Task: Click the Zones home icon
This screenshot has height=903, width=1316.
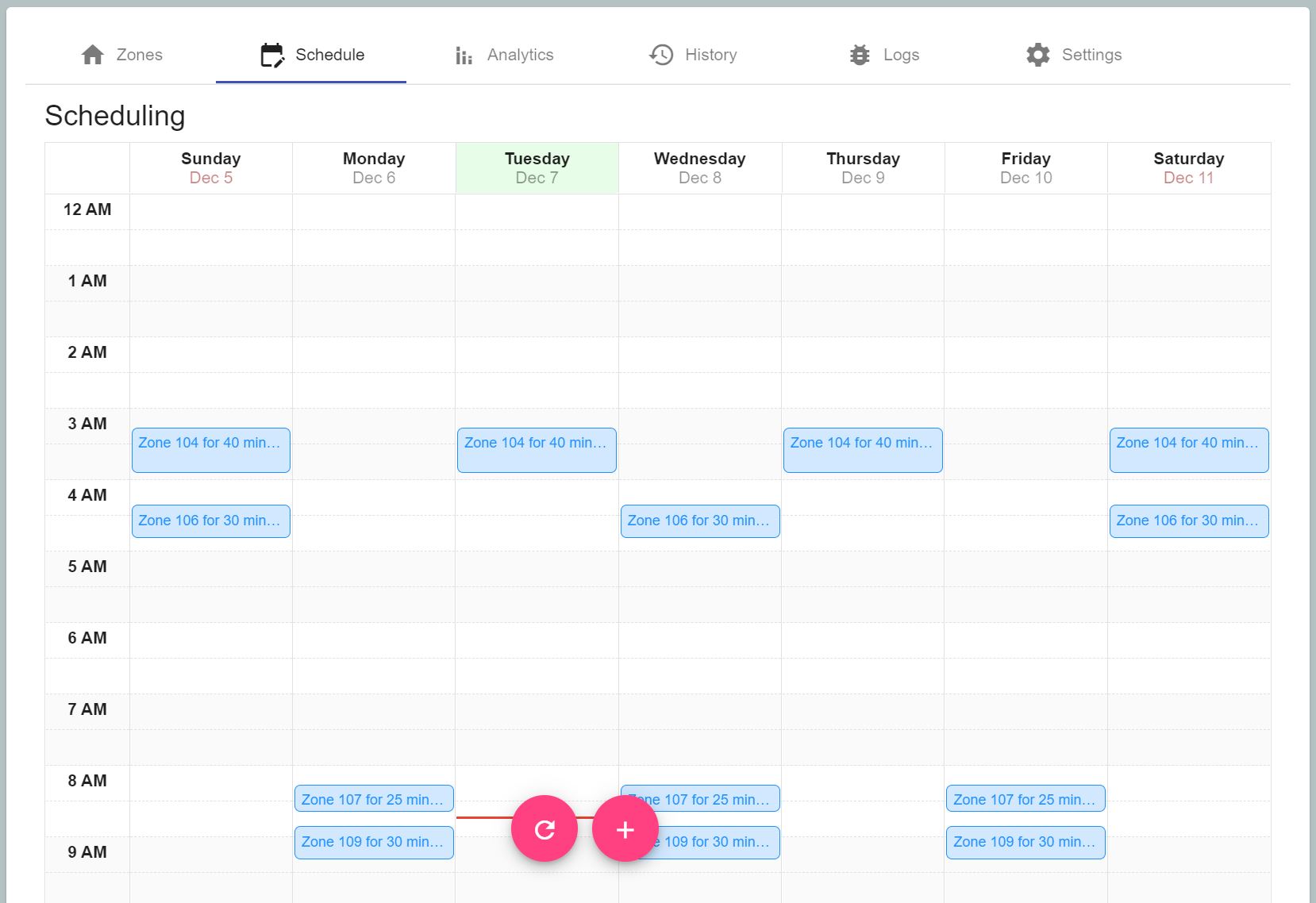Action: 93,55
